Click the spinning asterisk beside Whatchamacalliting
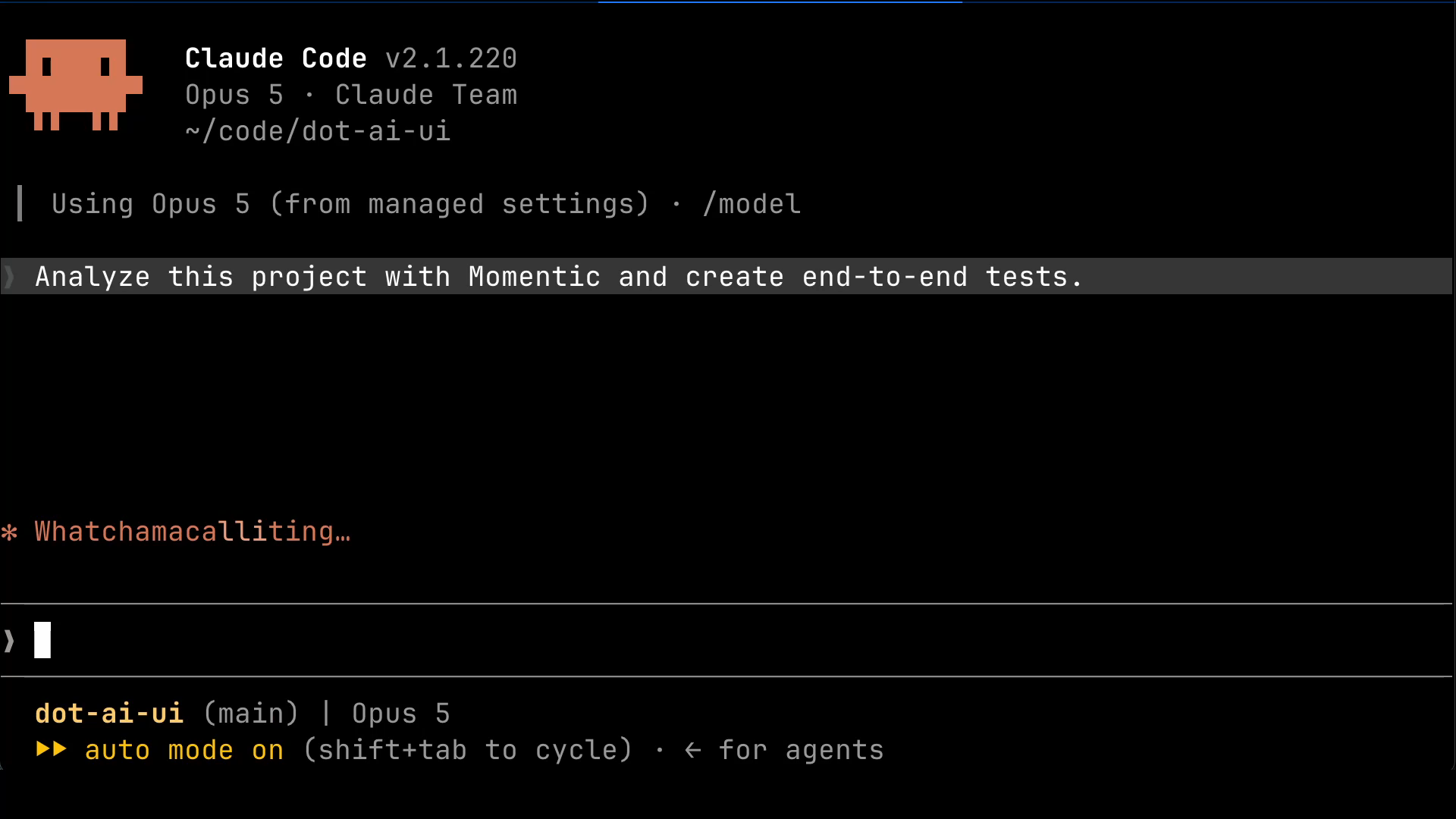Viewport: 1456px width, 819px height. 10,532
